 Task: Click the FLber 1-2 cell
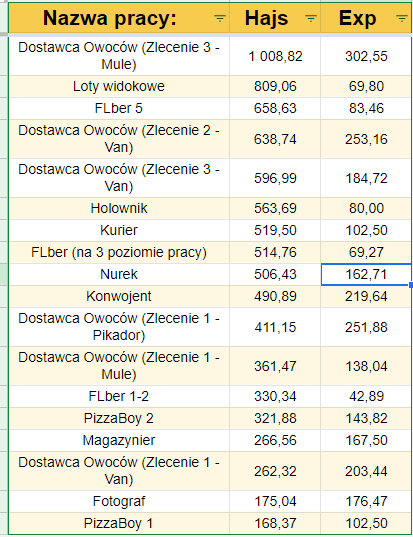click(x=119, y=397)
